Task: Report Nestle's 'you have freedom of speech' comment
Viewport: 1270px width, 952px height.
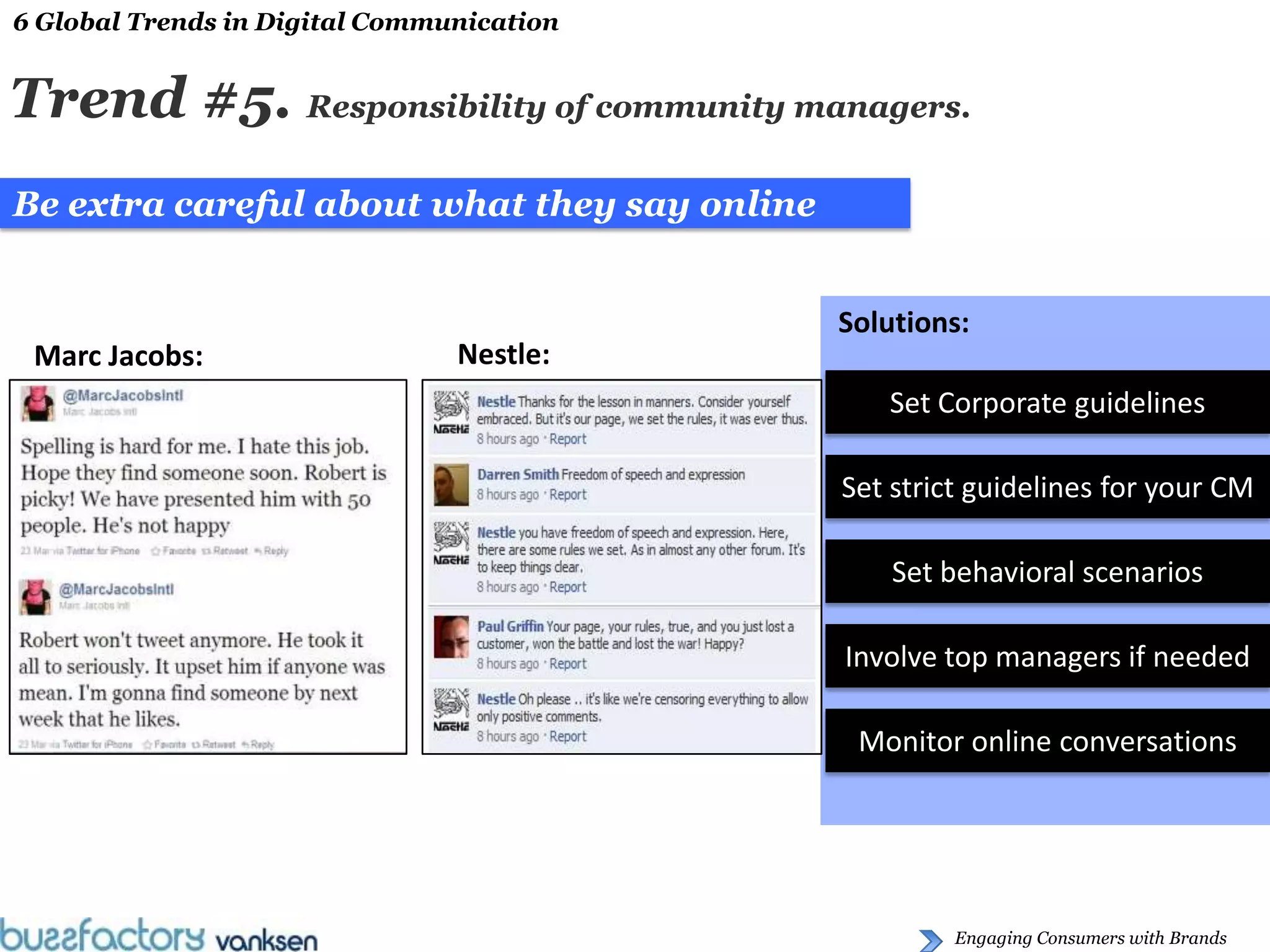Action: point(567,587)
